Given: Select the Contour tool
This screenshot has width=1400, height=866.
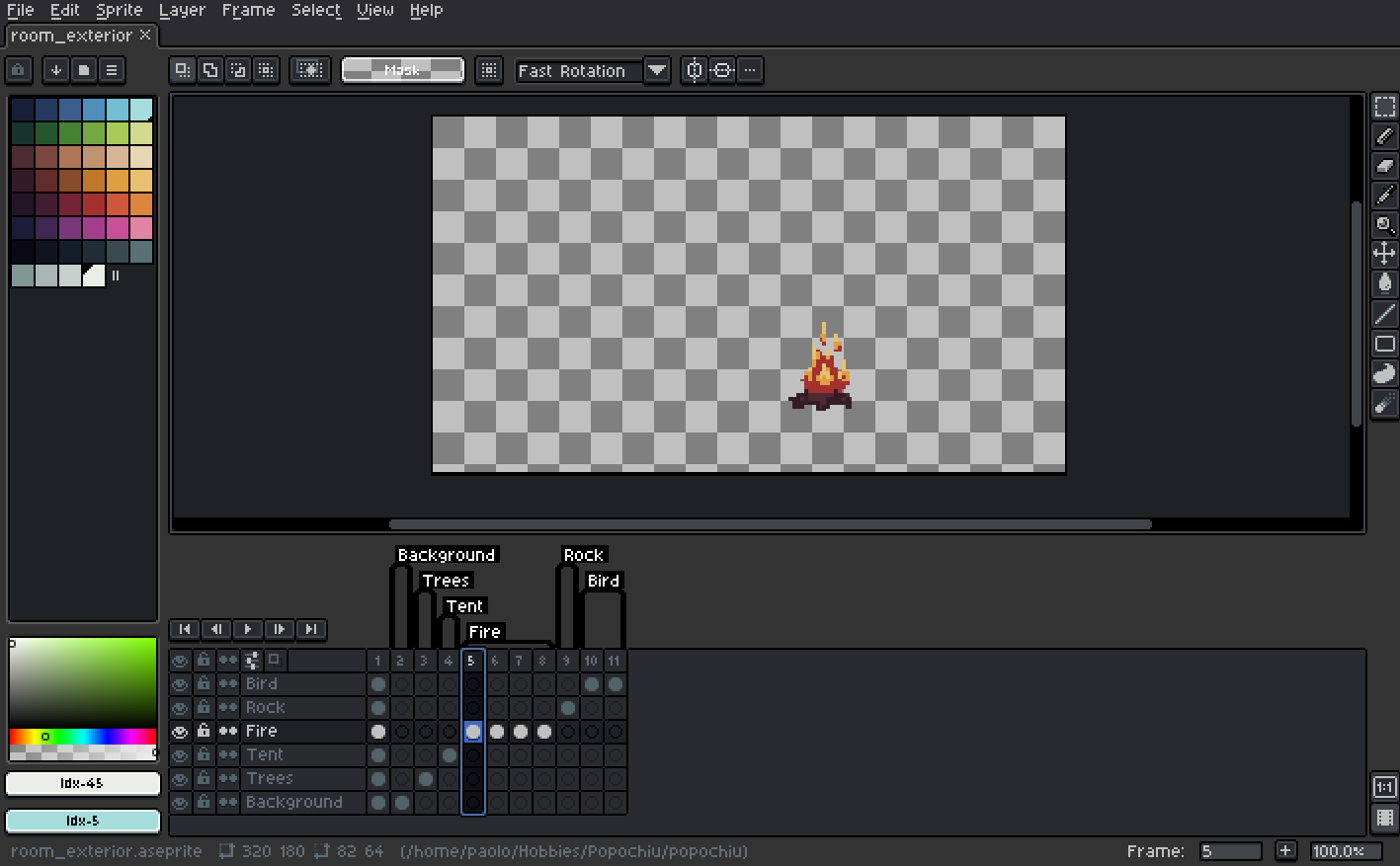Looking at the screenshot, I should coord(1384,373).
